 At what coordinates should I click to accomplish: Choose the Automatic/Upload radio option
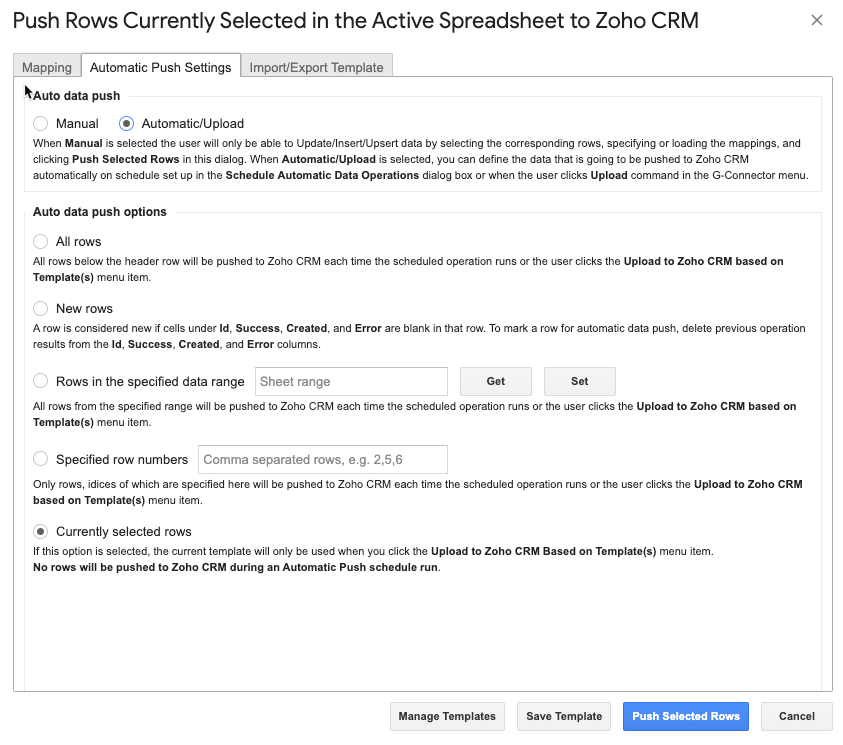pos(126,124)
